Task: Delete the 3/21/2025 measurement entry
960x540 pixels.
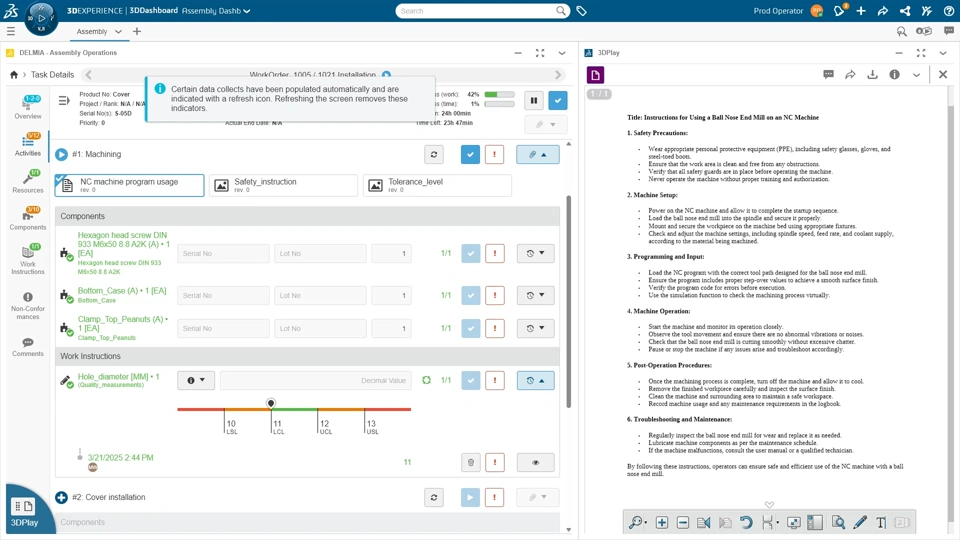Action: click(471, 462)
